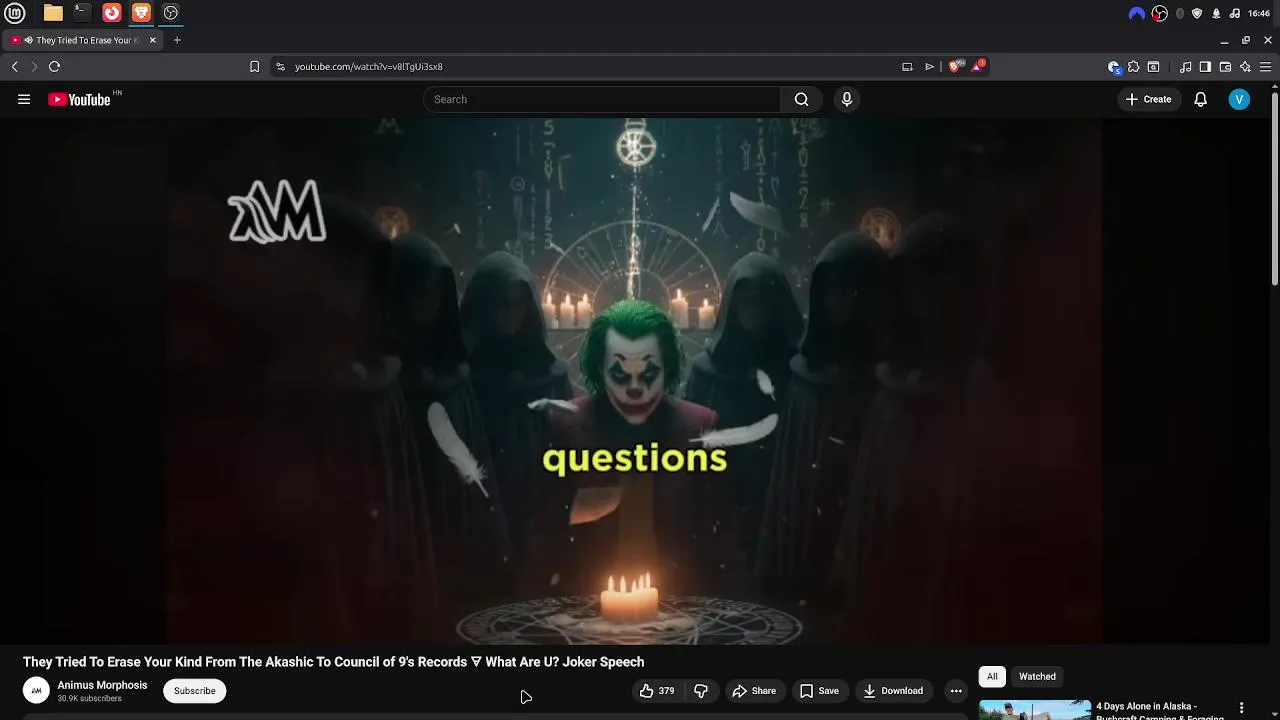Focus the YouTube search field
The height and width of the screenshot is (720, 1280).
[602, 99]
